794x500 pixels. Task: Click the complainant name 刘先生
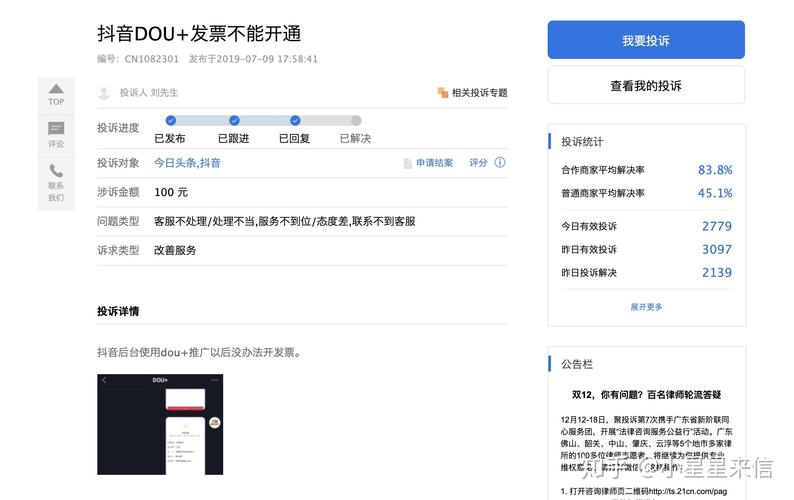click(164, 93)
